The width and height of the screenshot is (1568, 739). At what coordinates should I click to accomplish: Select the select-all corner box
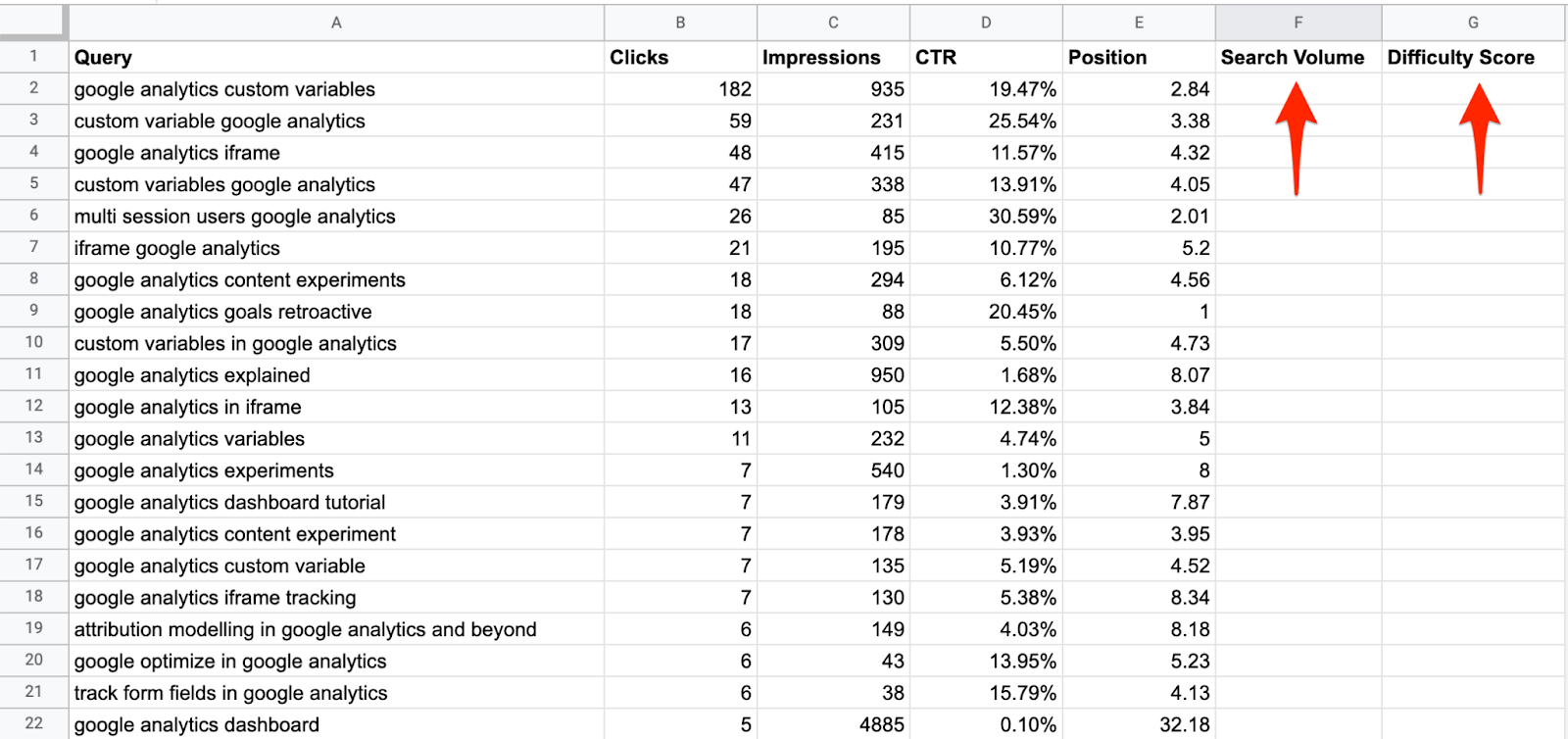[x=33, y=23]
